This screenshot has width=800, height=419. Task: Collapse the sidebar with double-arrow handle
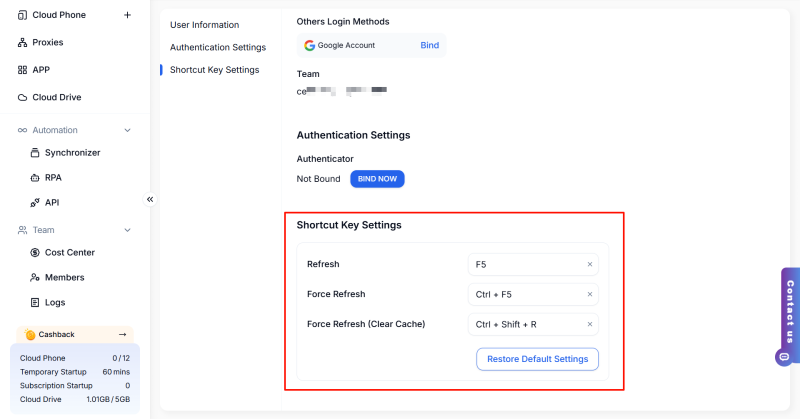[150, 199]
